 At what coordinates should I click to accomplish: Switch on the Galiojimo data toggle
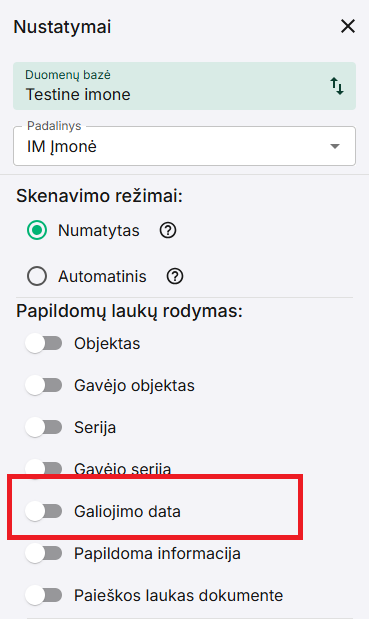tap(44, 511)
